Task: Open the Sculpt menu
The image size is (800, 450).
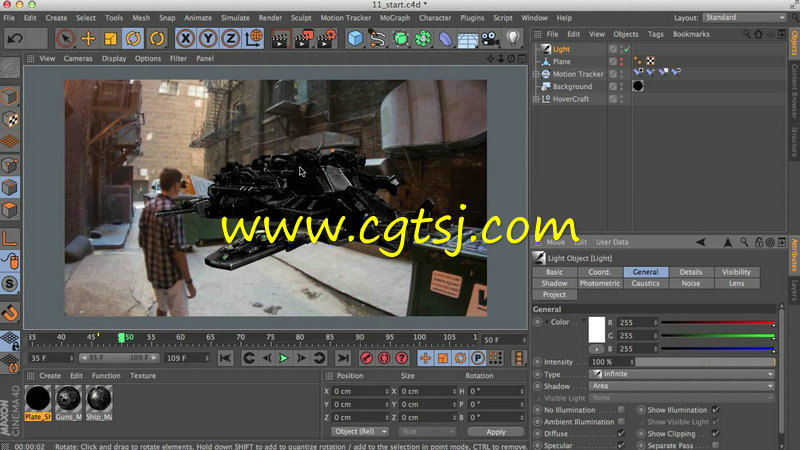Action: (x=301, y=18)
